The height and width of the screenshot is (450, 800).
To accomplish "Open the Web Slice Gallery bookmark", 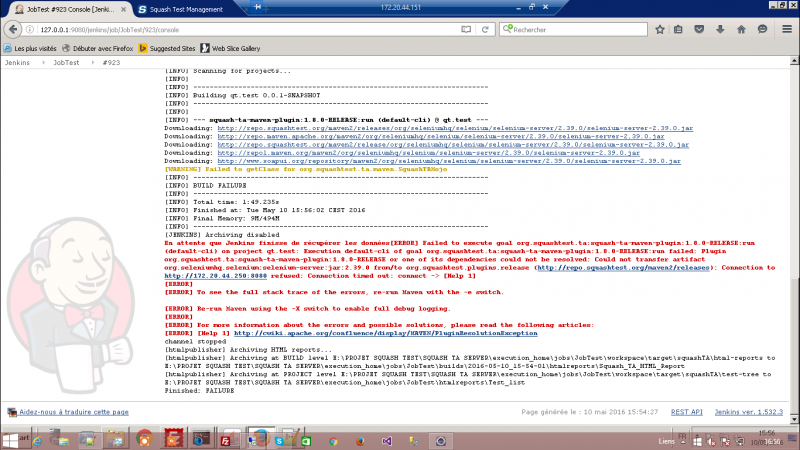I will point(235,47).
